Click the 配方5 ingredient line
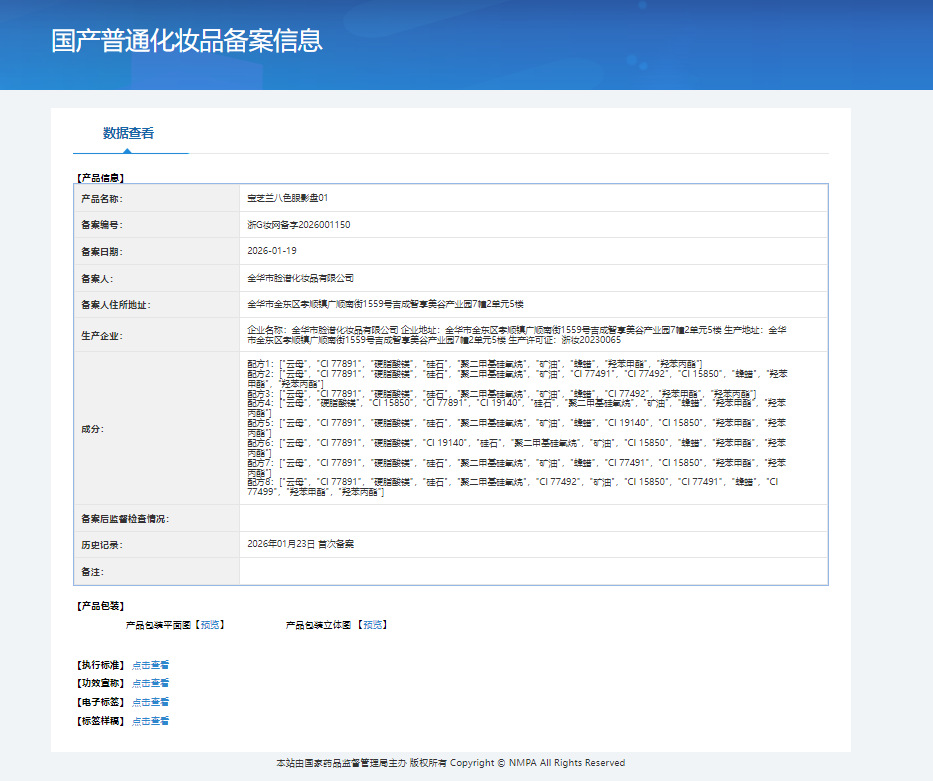 click(516, 428)
